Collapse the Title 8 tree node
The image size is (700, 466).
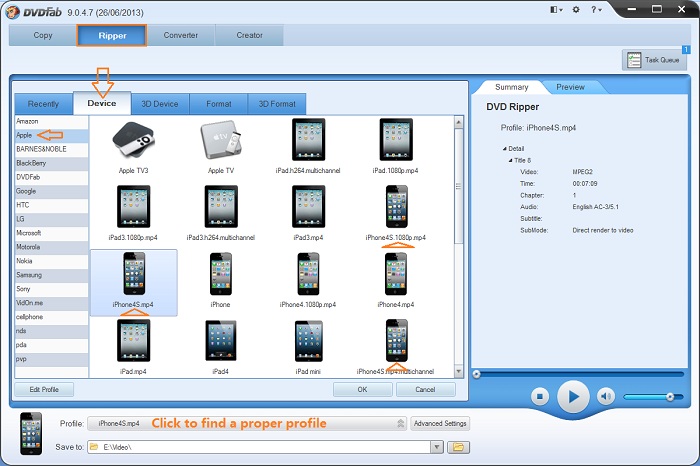click(x=510, y=160)
